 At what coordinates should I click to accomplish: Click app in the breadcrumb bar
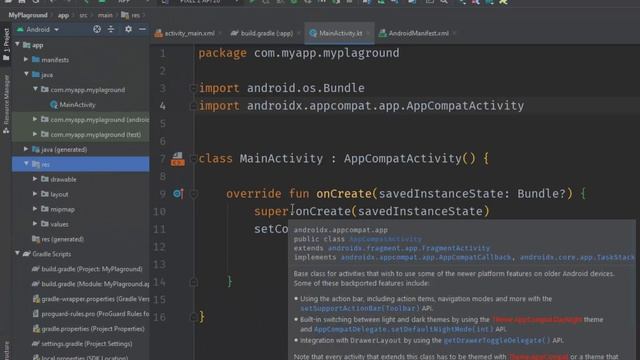[63, 15]
